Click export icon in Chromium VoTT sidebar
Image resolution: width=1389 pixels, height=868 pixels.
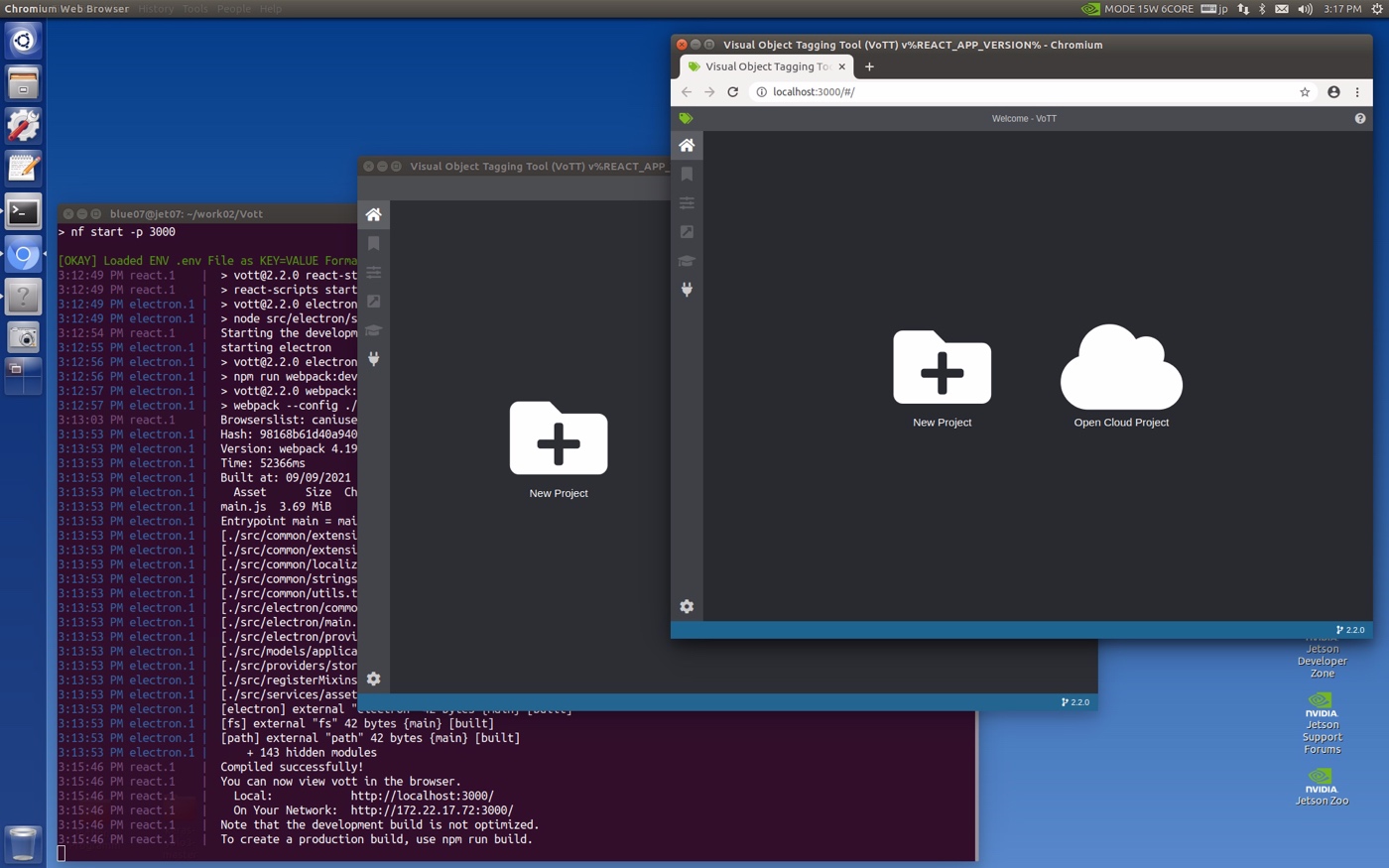click(687, 232)
